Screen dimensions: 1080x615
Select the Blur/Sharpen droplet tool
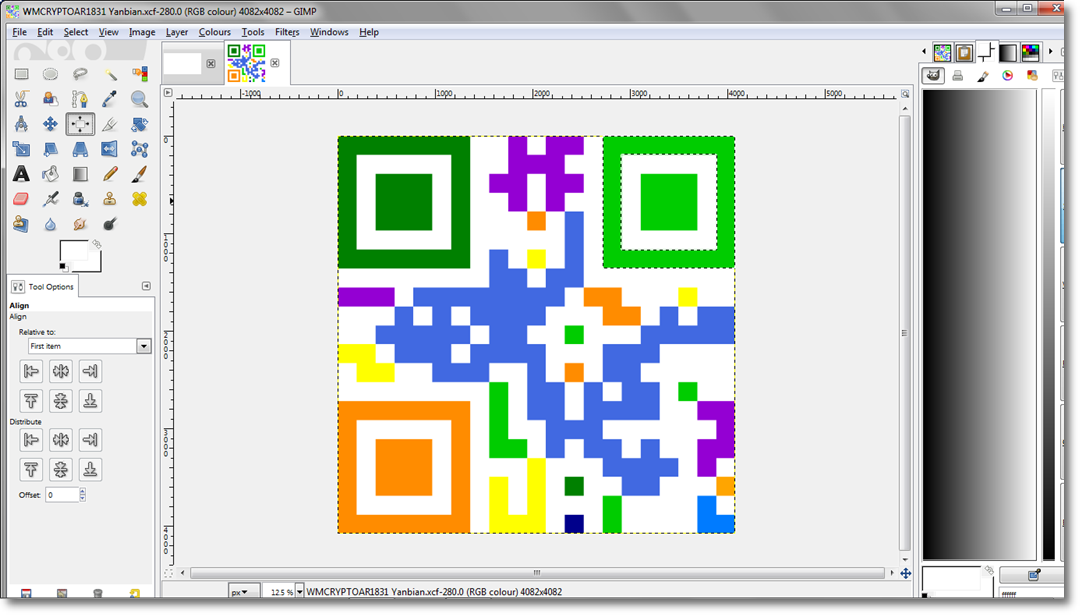[50, 224]
